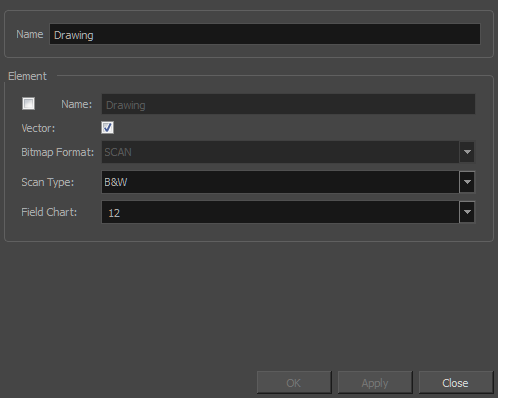Click the Vector label text
Screen dimensions: 508x408
38,128
